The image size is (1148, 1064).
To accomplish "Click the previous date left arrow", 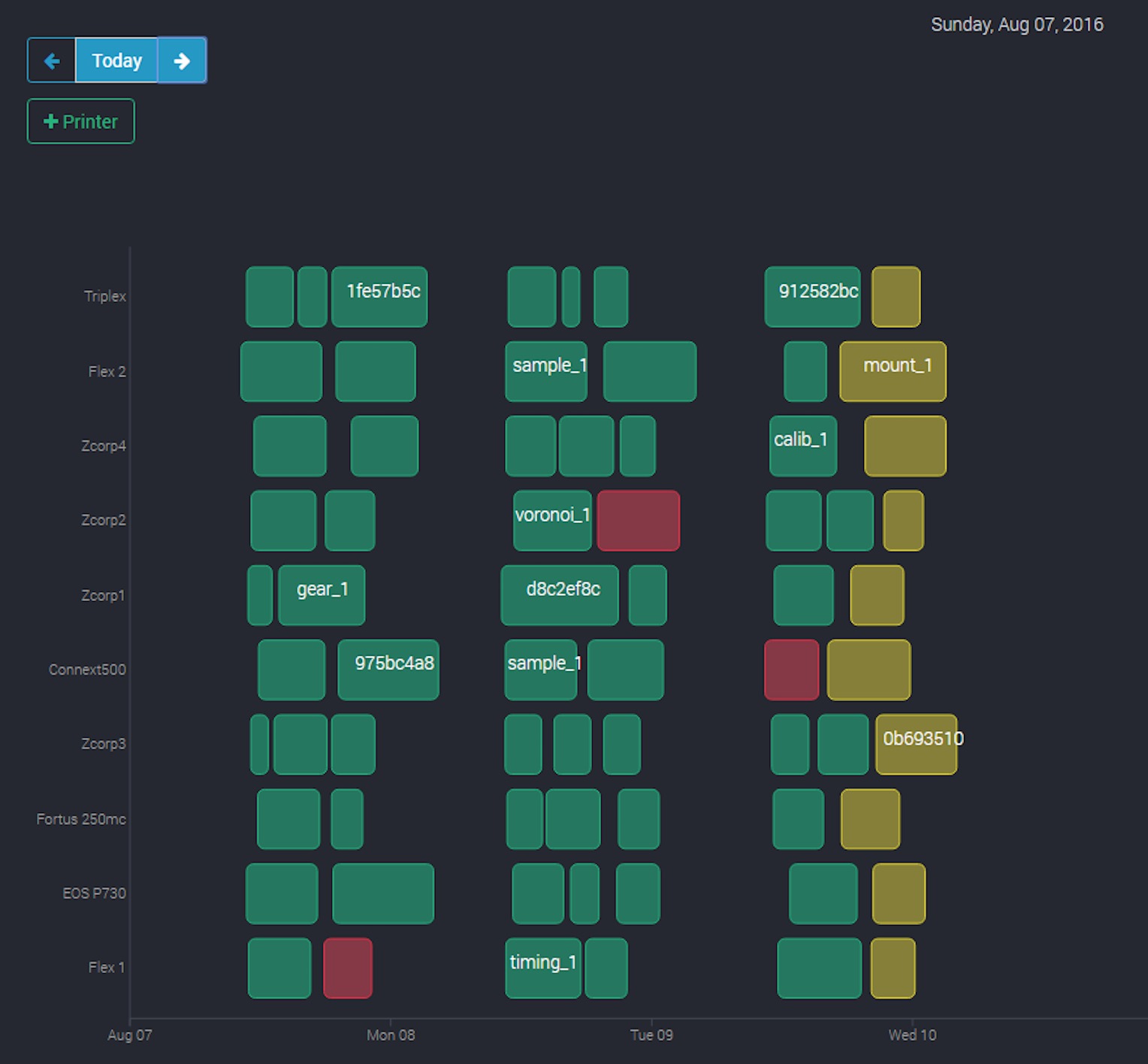I will (x=51, y=60).
